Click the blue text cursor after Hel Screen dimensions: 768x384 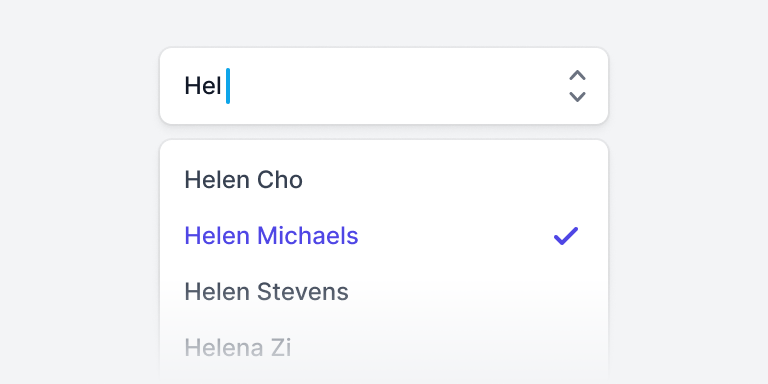point(228,86)
